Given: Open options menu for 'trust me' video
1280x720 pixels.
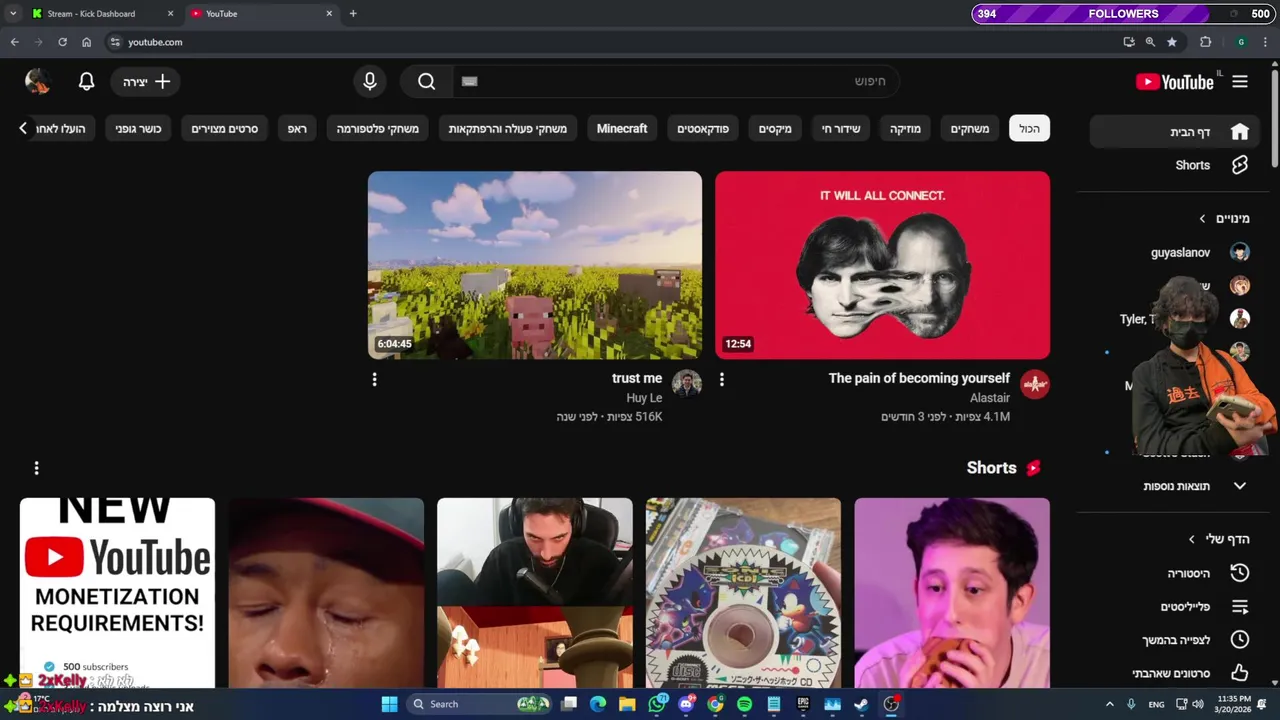Looking at the screenshot, I should 375,379.
